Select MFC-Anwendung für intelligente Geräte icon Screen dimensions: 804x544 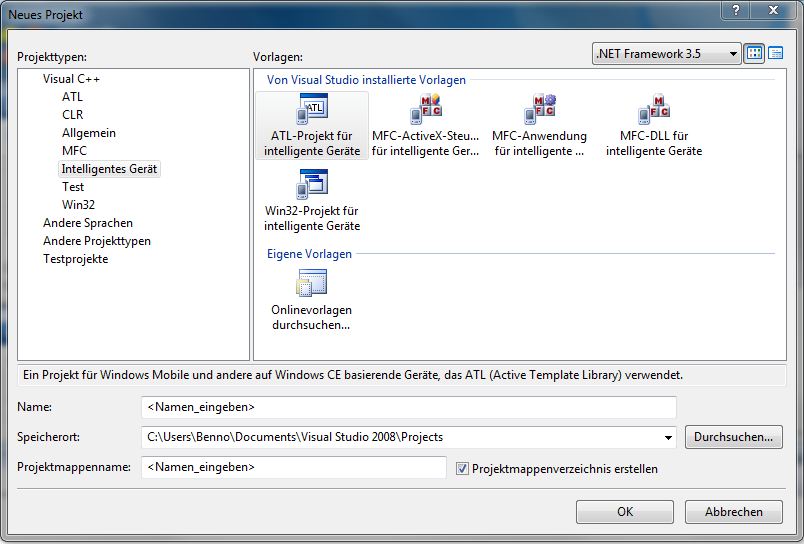pyautogui.click(x=539, y=109)
